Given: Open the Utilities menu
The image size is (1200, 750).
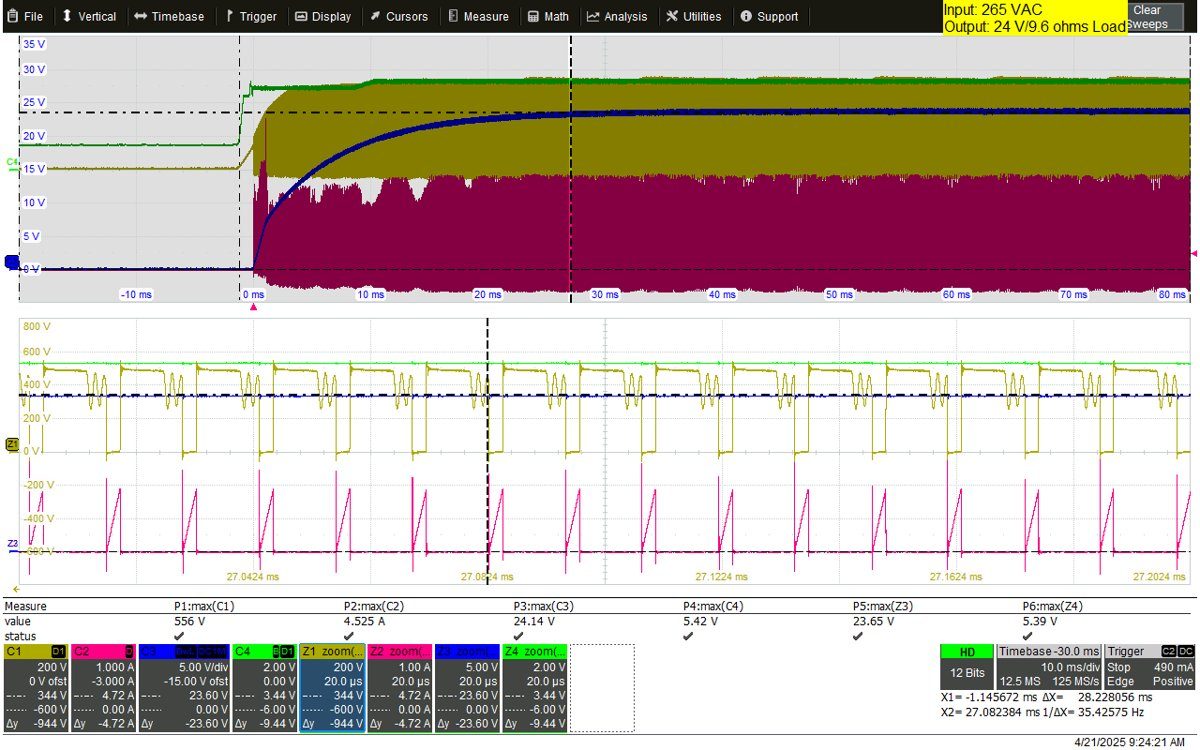Looking at the screenshot, I should pyautogui.click(x=693, y=16).
